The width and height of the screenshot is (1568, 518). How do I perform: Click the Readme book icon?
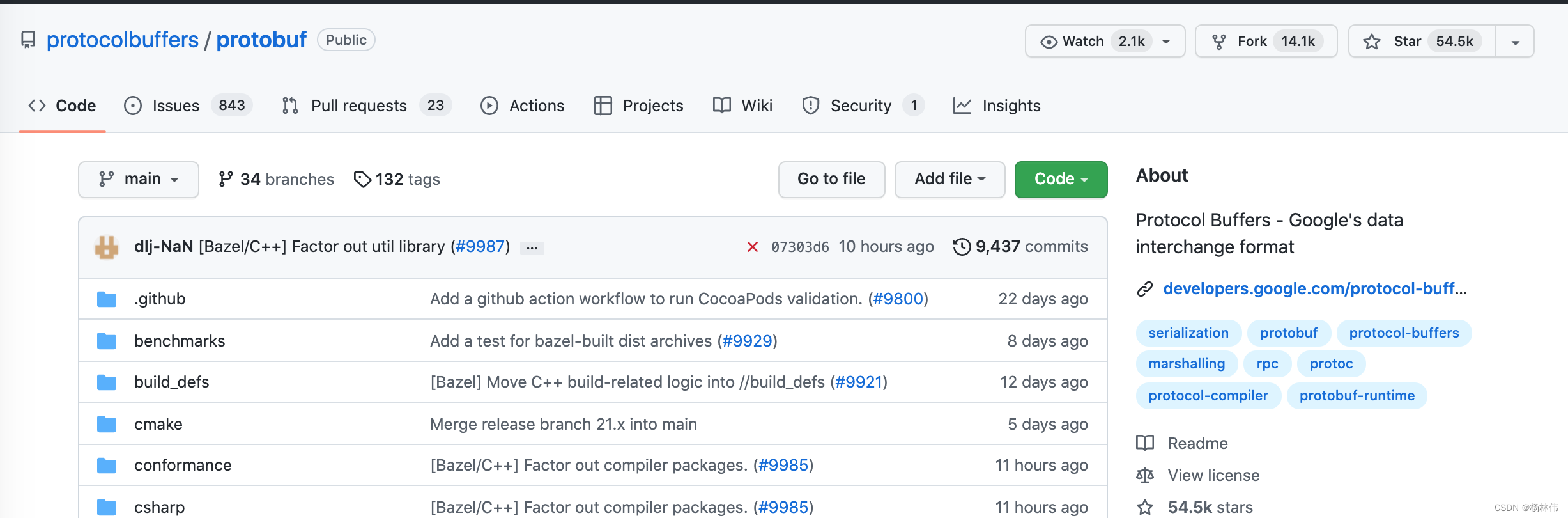point(1145,443)
